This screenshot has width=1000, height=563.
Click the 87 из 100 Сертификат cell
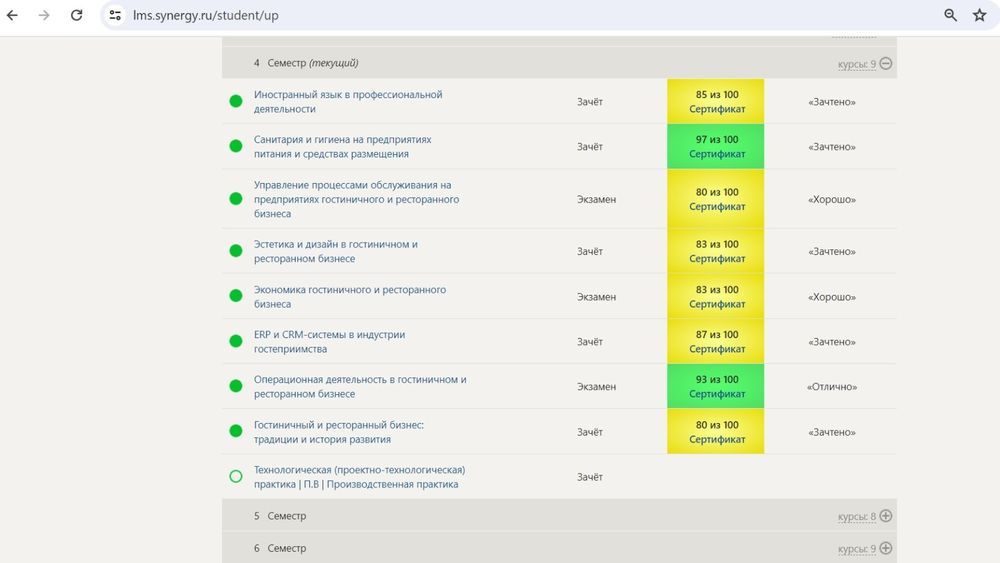point(716,342)
